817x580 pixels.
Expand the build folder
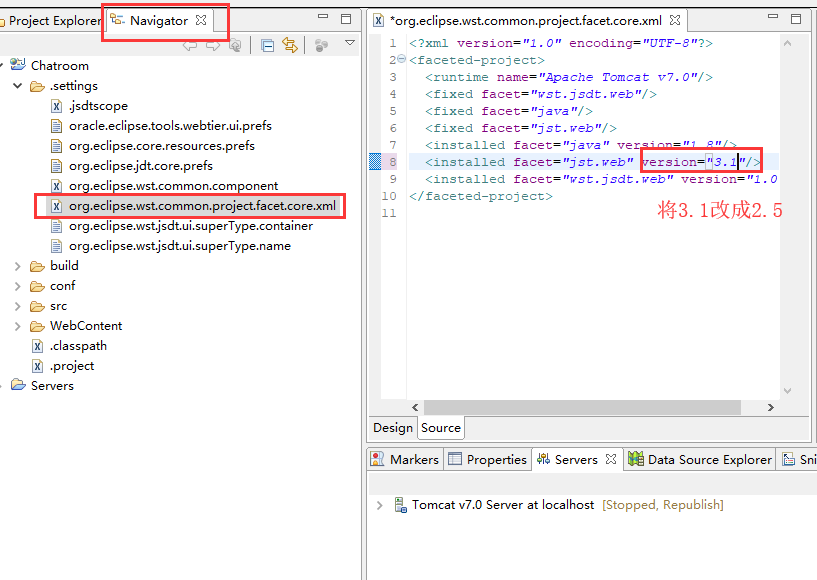point(18,266)
